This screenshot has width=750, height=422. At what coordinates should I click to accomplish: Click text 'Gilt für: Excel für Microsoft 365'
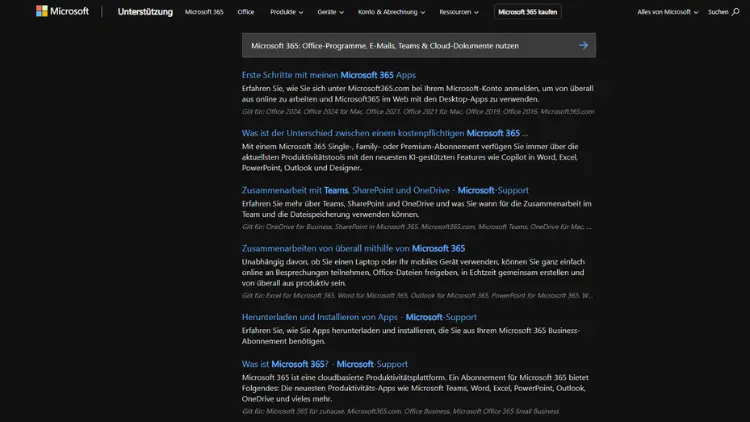click(288, 296)
